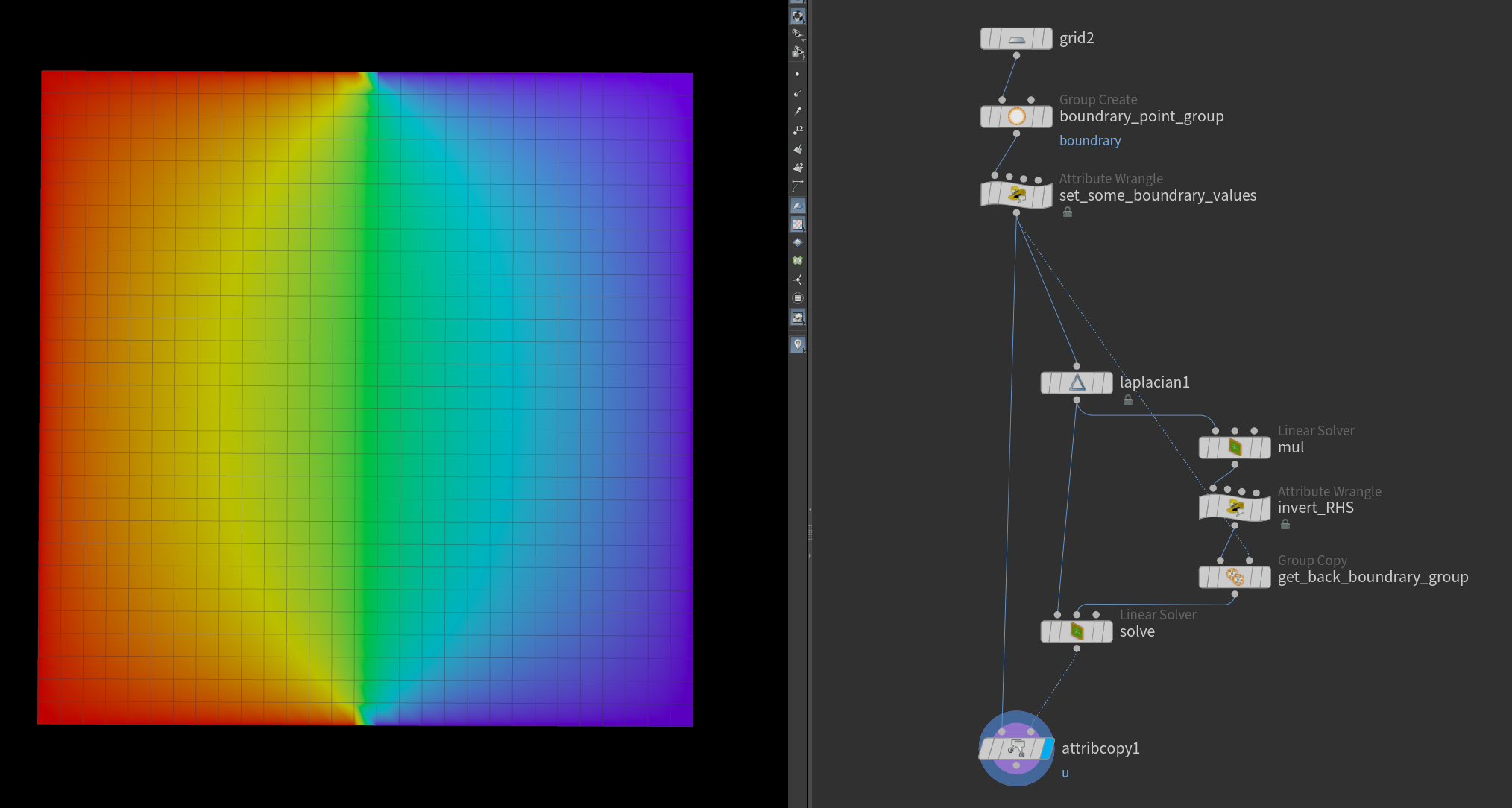Viewport: 1512px width, 808px height.
Task: Toggle display point normals icon
Action: tap(797, 92)
